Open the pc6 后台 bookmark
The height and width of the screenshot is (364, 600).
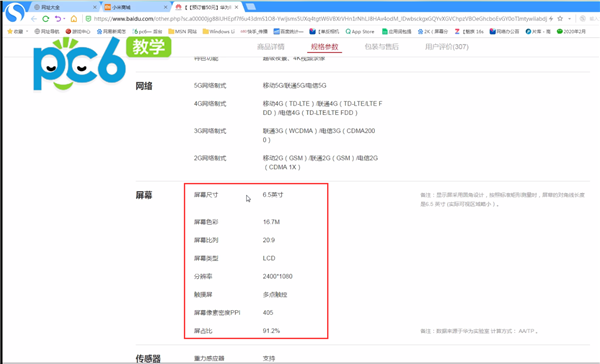coord(147,31)
